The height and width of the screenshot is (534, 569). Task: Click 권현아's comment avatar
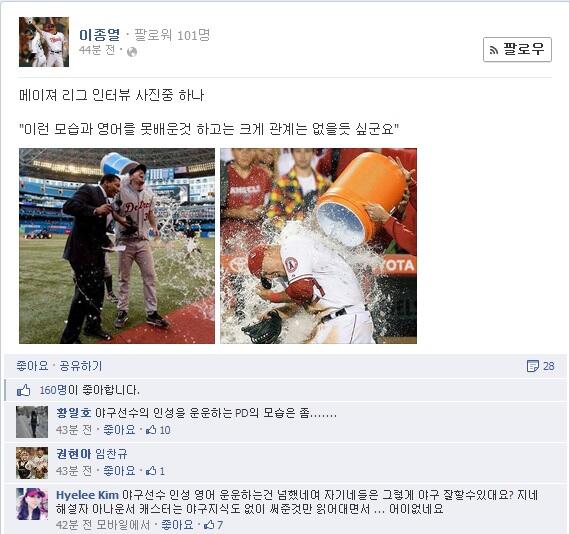(32, 463)
